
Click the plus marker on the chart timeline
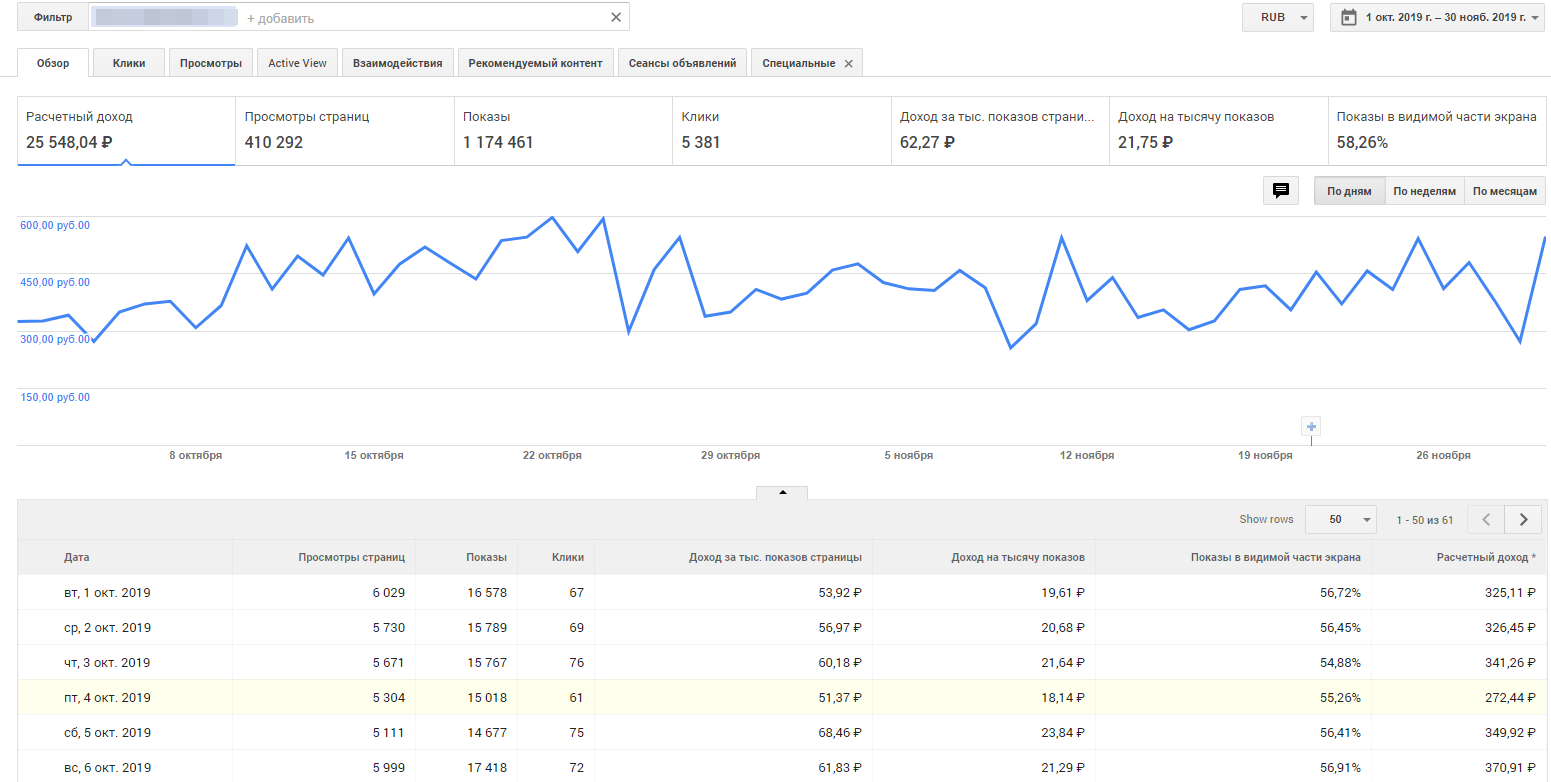[x=1312, y=427]
